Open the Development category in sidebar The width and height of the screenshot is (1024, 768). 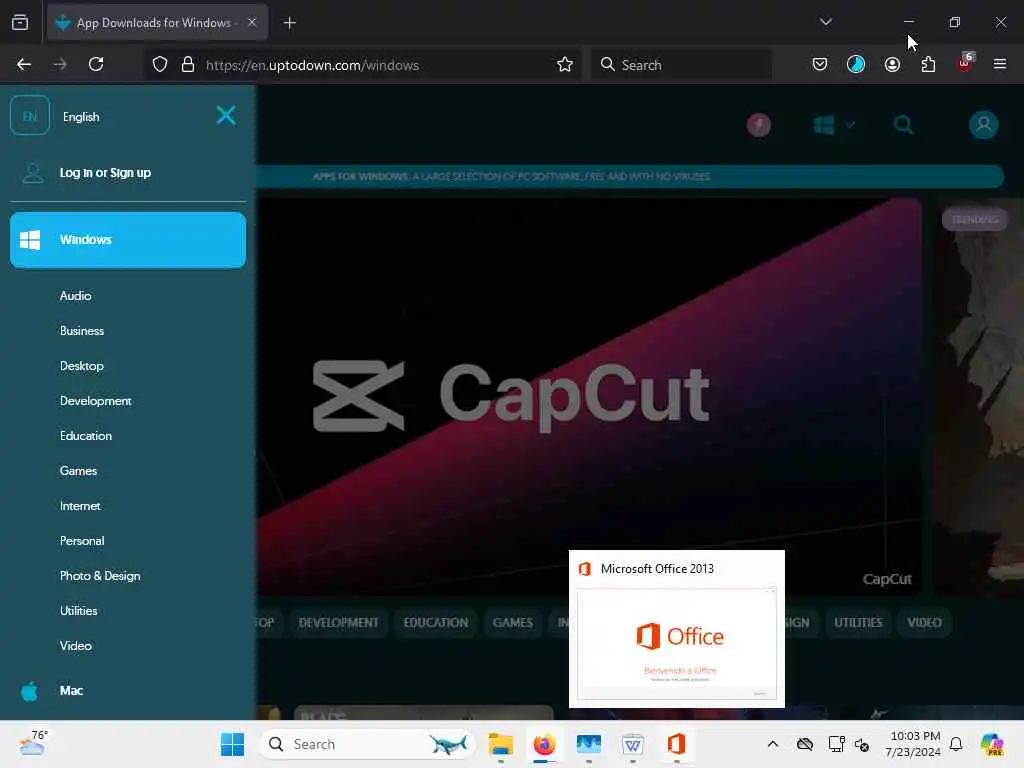[95, 401]
